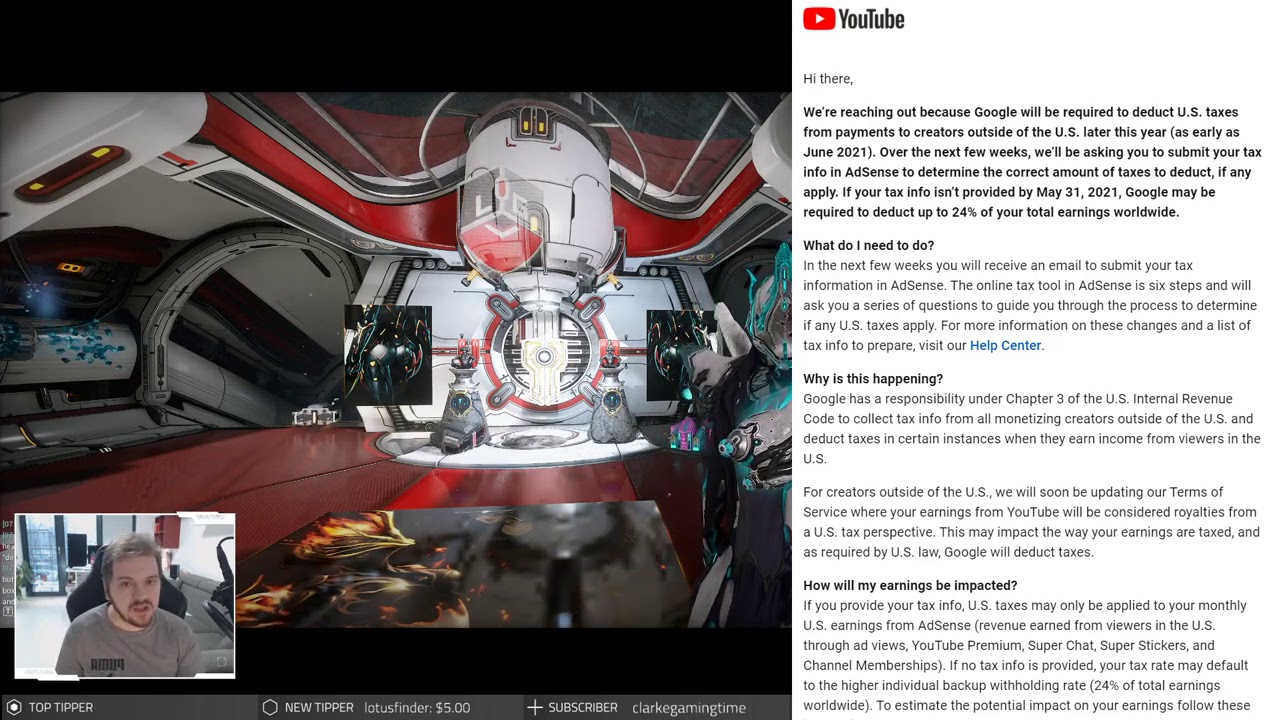Screen dimensions: 1280x720
Task: Click the left warframe poster on wall
Action: click(388, 354)
